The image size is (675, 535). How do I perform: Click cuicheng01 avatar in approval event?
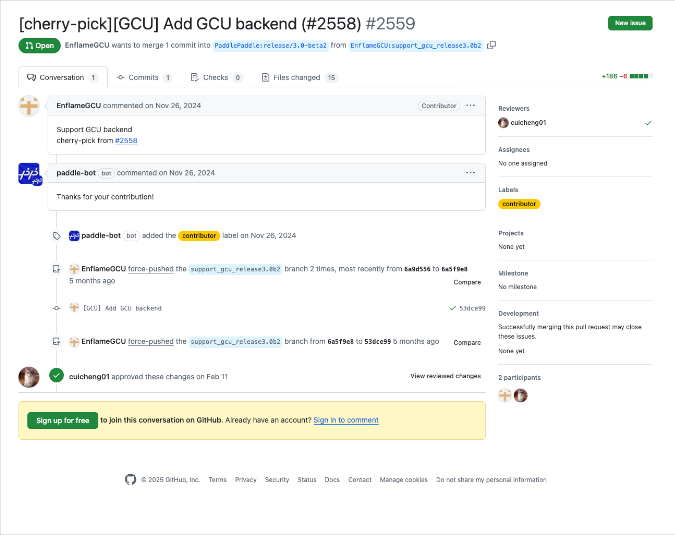(29, 377)
